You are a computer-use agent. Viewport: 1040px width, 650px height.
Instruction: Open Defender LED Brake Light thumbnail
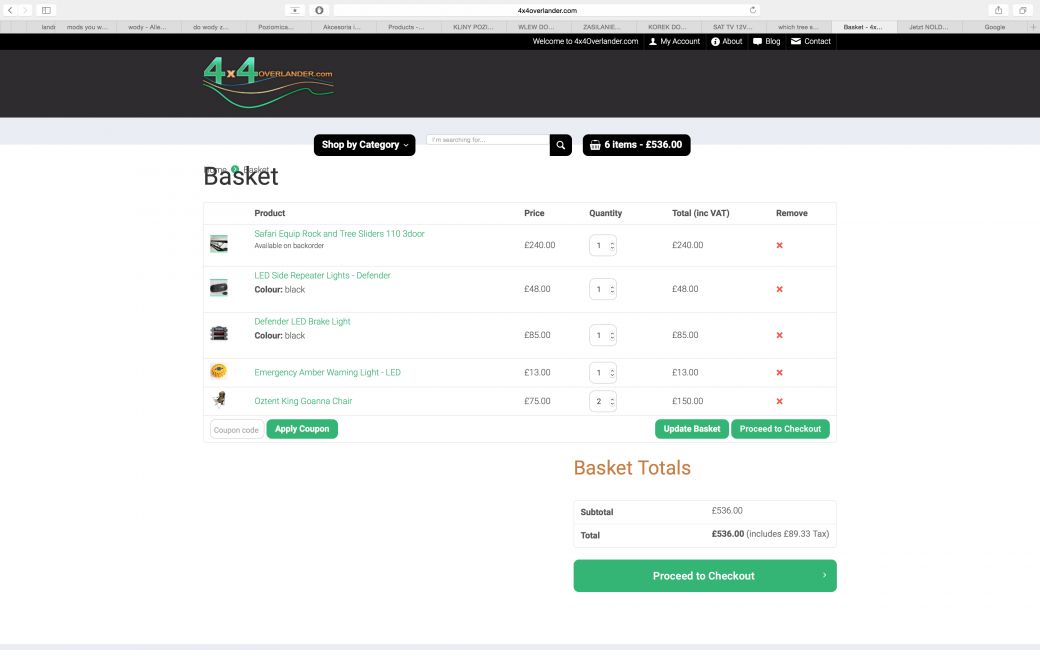tap(219, 333)
